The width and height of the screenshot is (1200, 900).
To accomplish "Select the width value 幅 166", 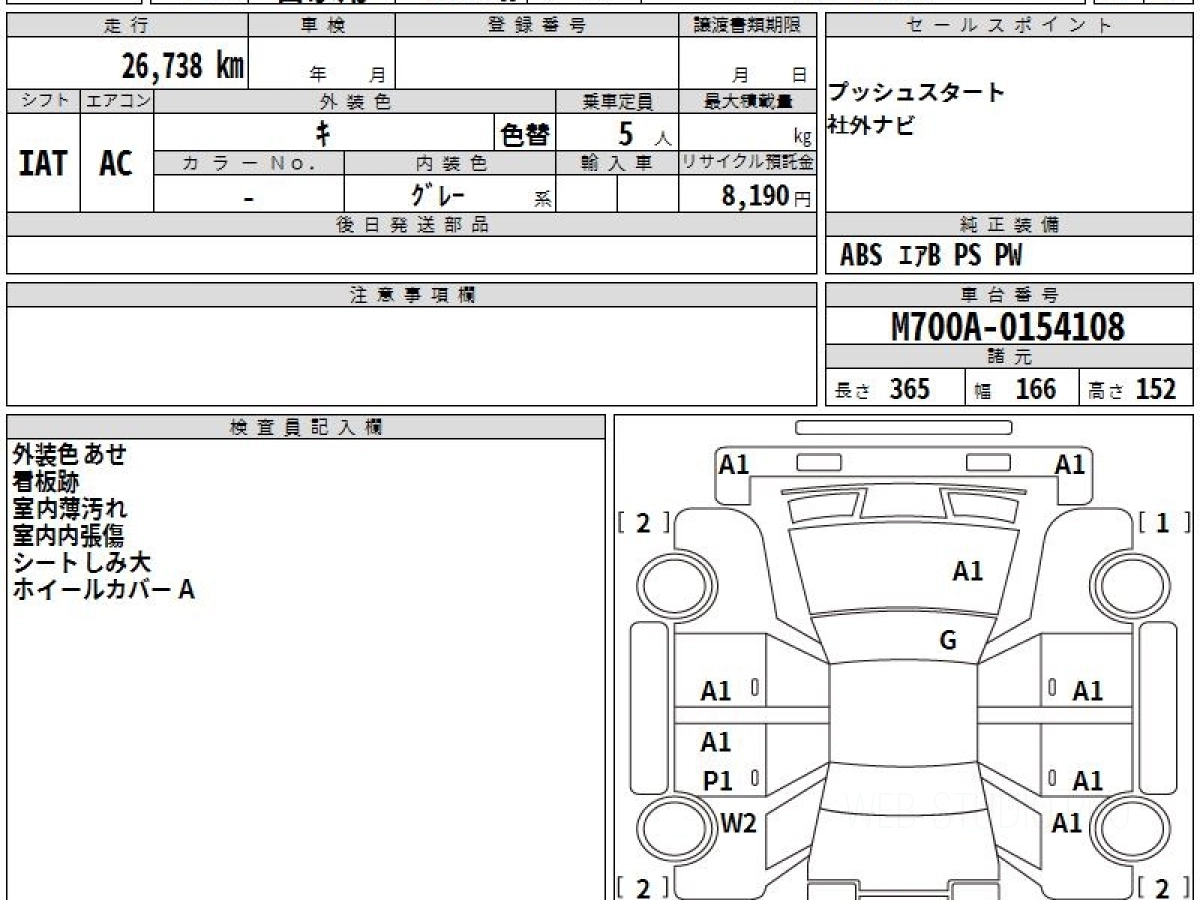I will pos(1016,389).
